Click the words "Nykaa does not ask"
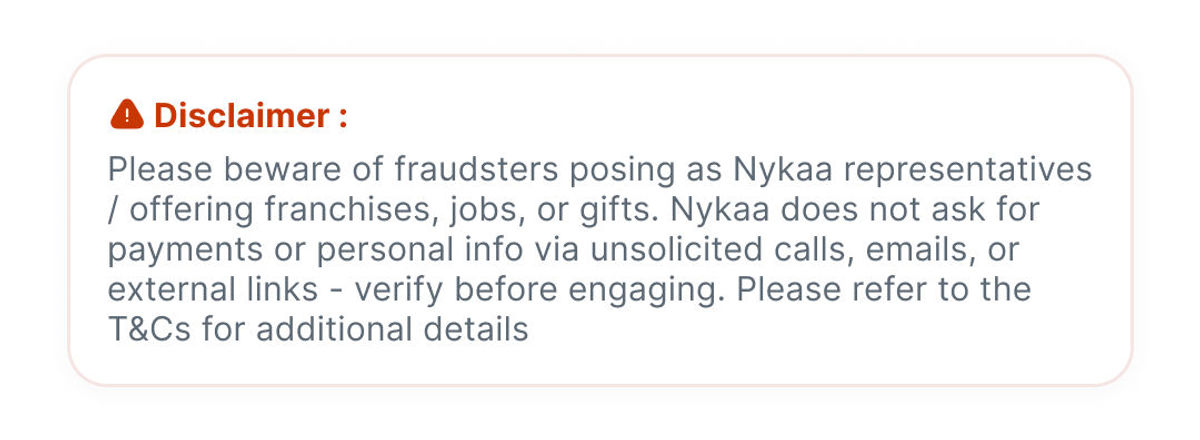Screen dimensions: 1200x440 823,210
